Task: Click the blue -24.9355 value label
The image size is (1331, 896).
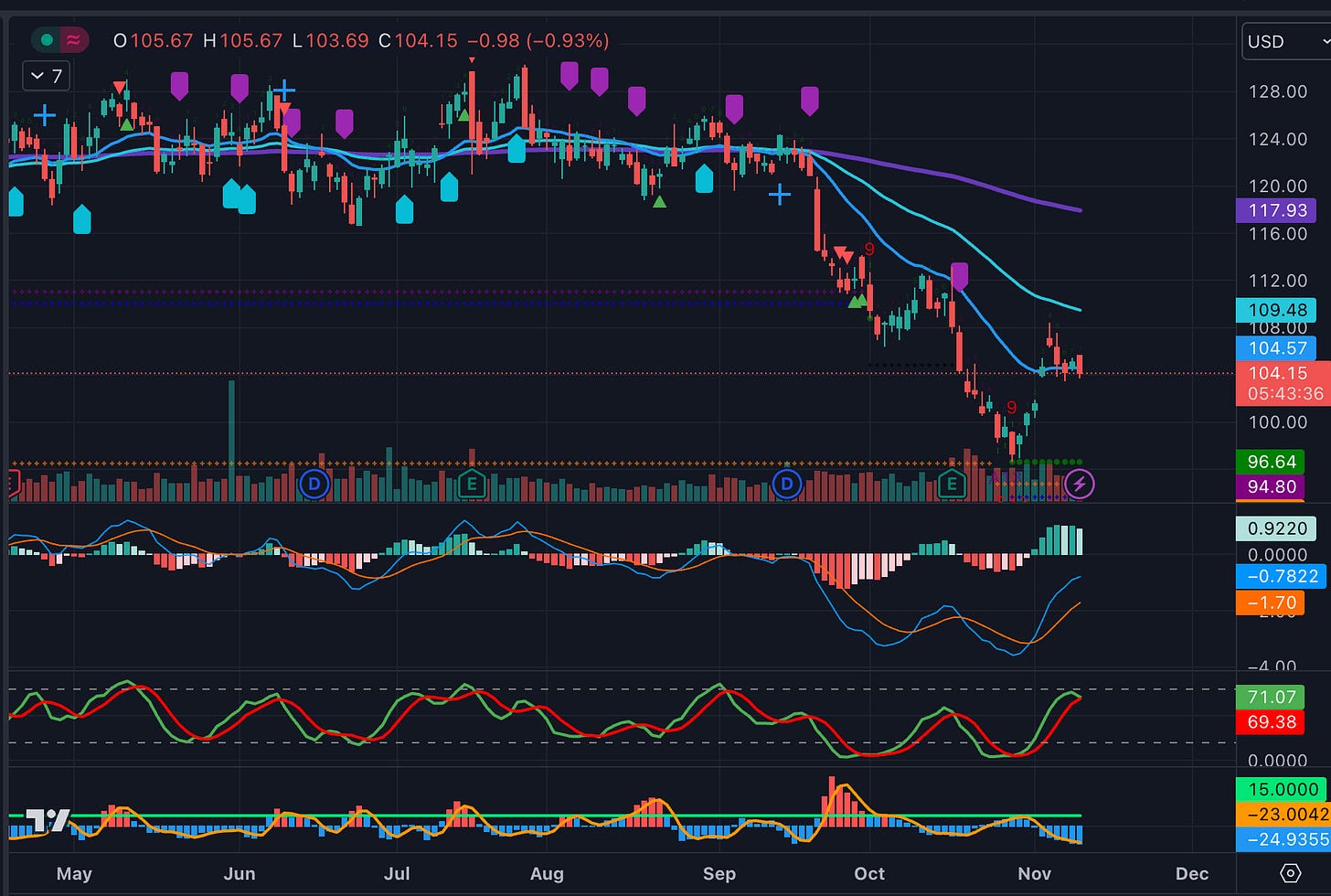Action: (x=1283, y=838)
